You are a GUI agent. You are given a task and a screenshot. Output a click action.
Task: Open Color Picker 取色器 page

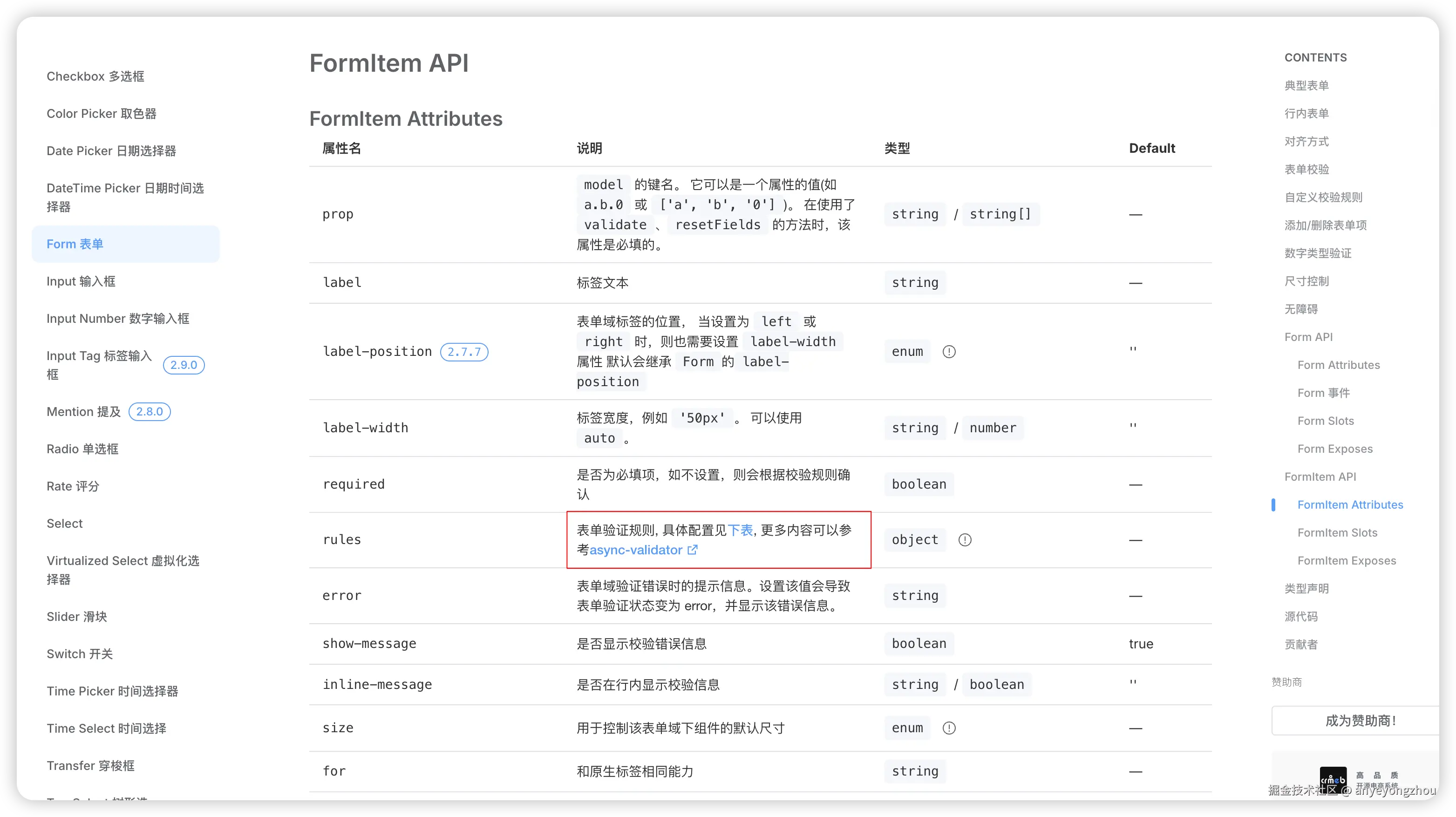(101, 114)
